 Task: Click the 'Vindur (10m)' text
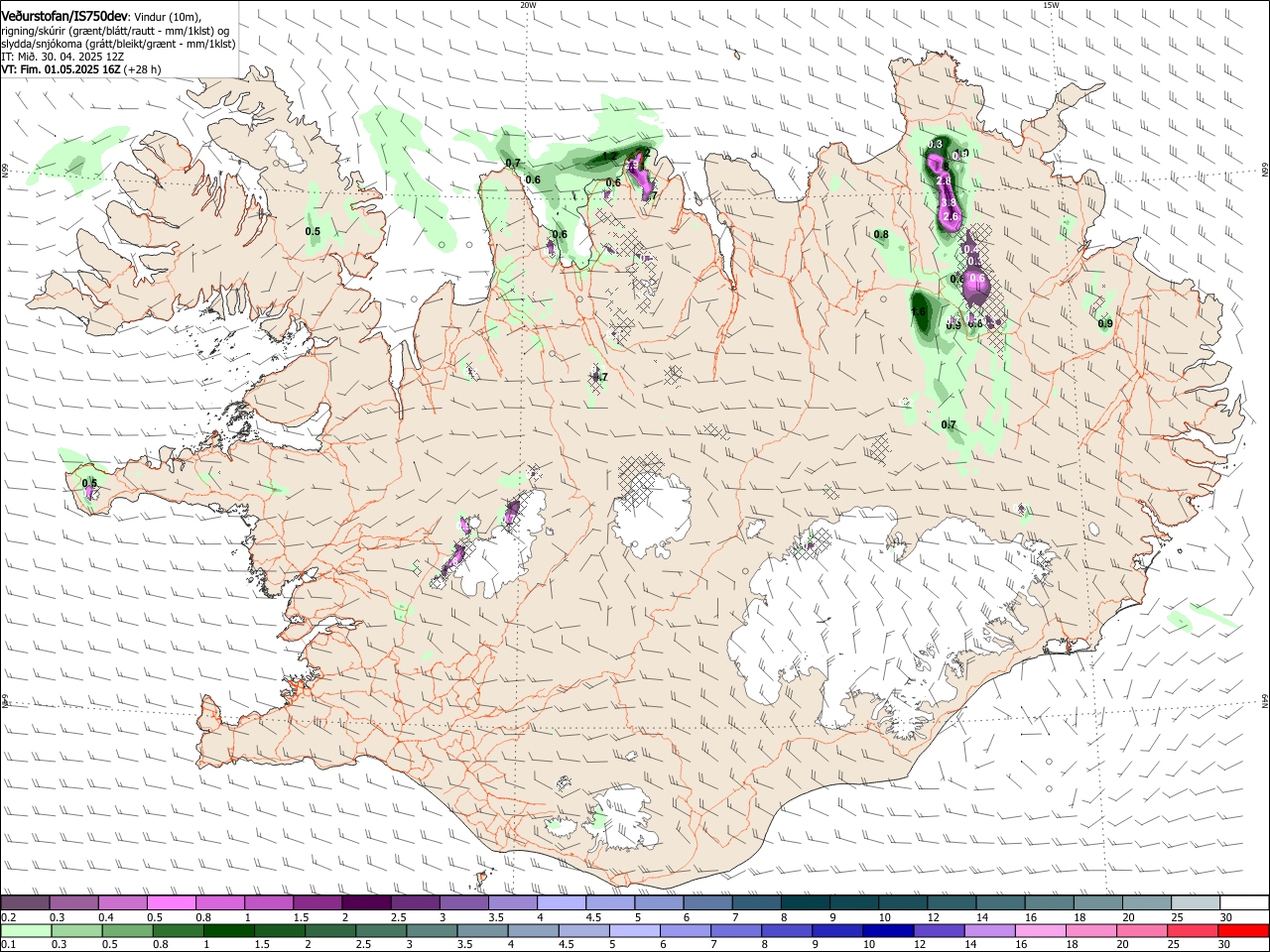point(167,18)
